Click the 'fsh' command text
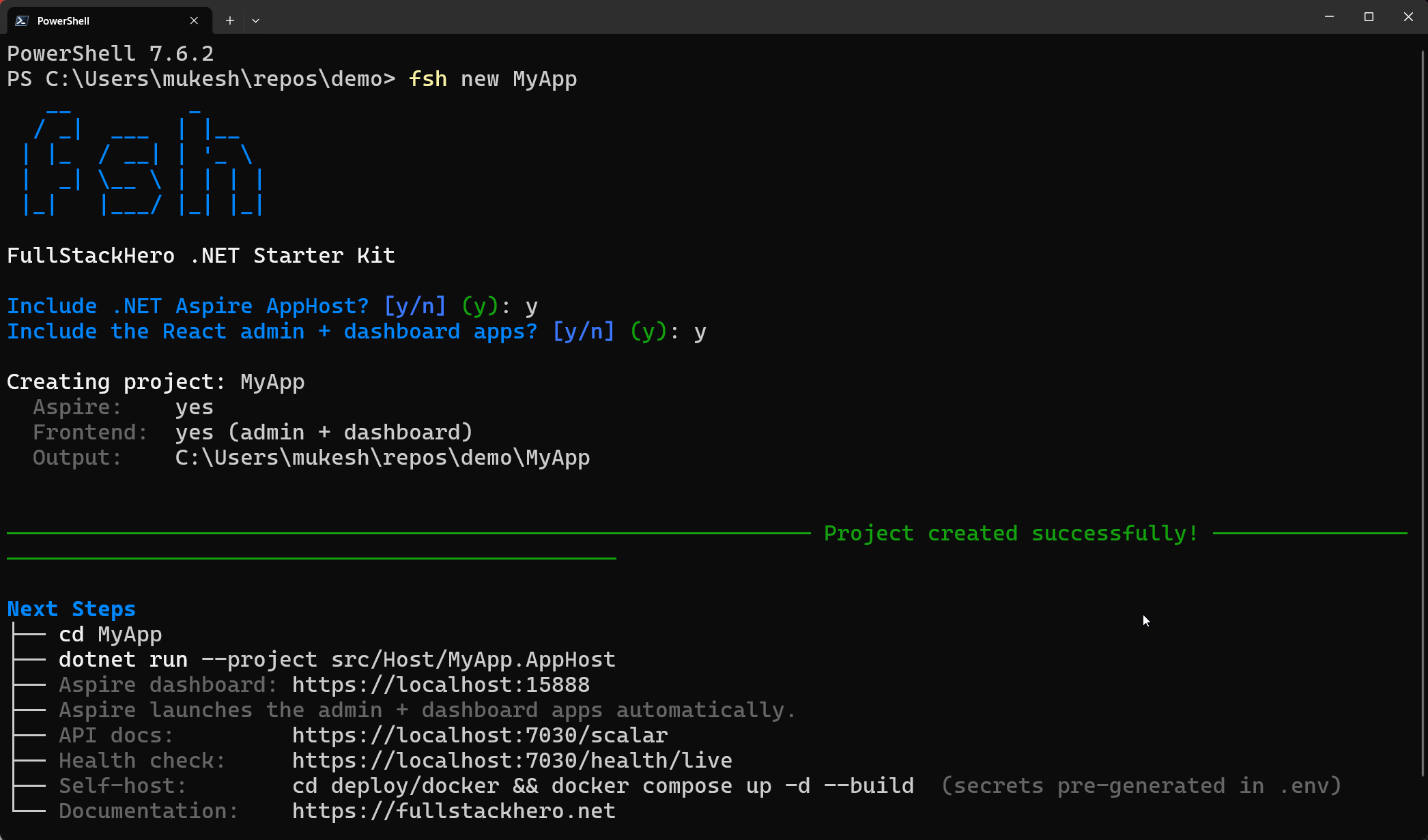Viewport: 1428px width, 840px height. coord(428,79)
